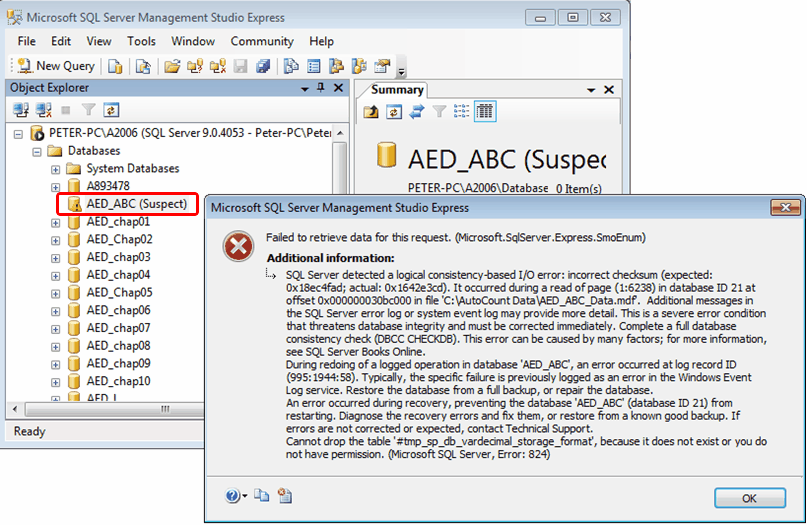This screenshot has width=807, height=525.
Task: Expand the AED_chap01 database
Action: click(x=55, y=223)
